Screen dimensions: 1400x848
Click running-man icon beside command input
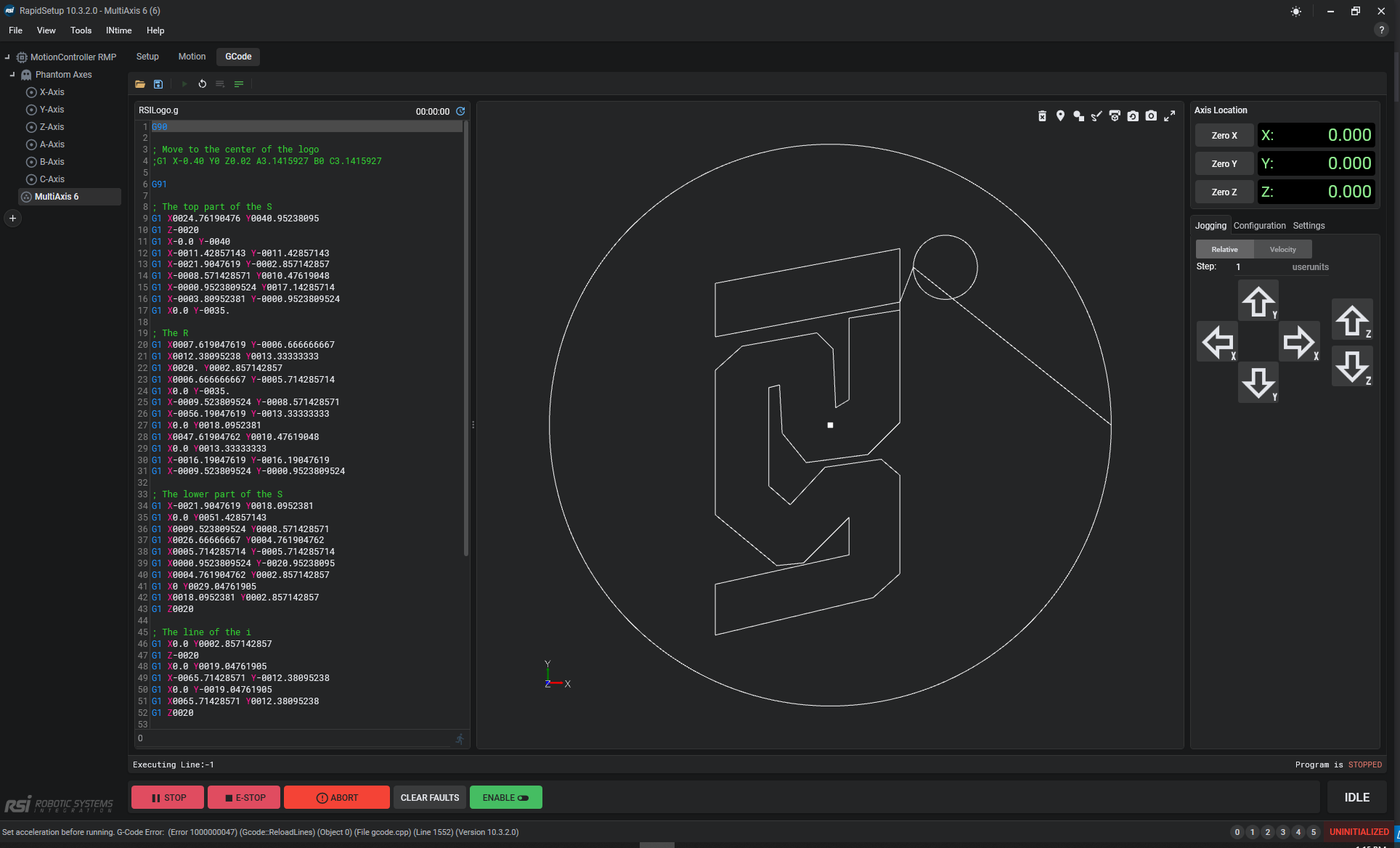pyautogui.click(x=460, y=739)
